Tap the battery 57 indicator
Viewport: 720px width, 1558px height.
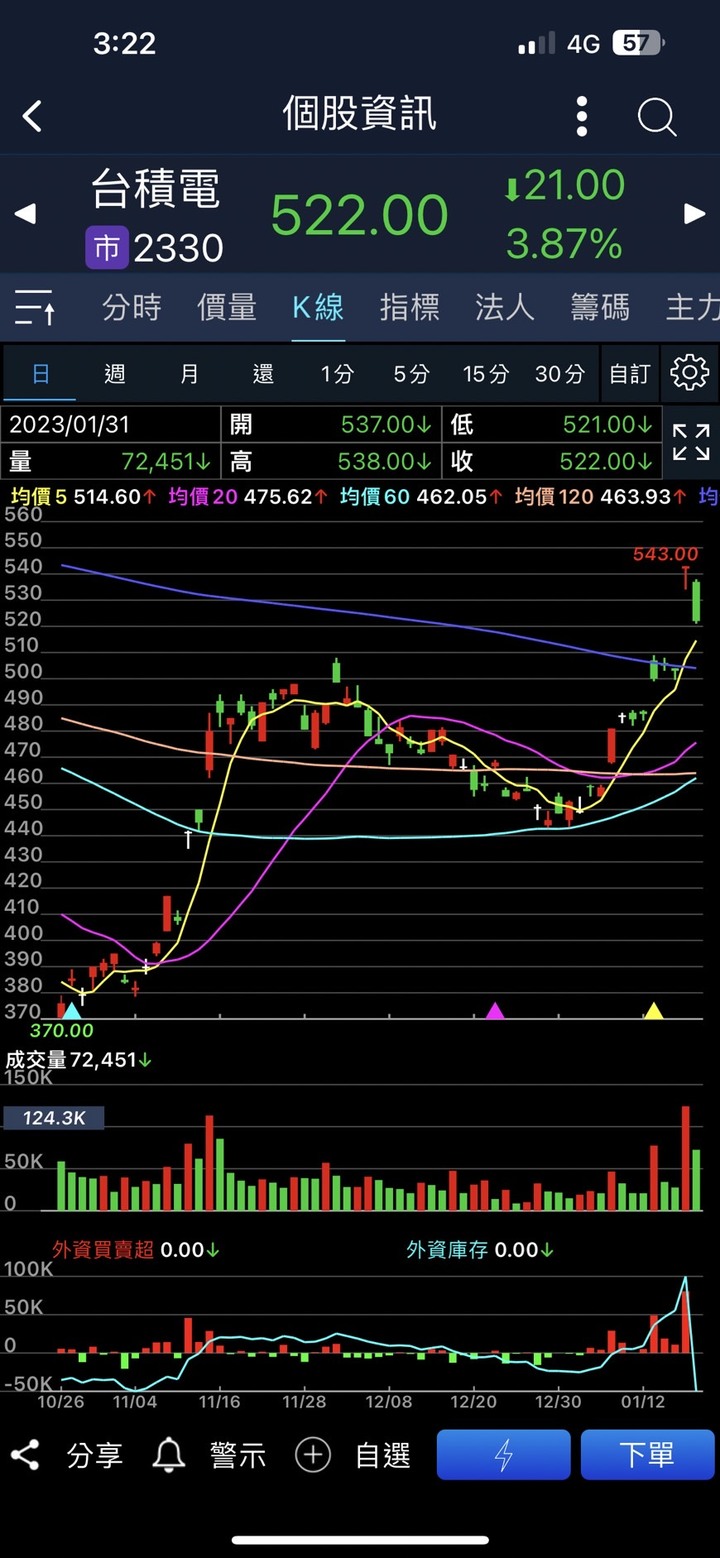(638, 44)
